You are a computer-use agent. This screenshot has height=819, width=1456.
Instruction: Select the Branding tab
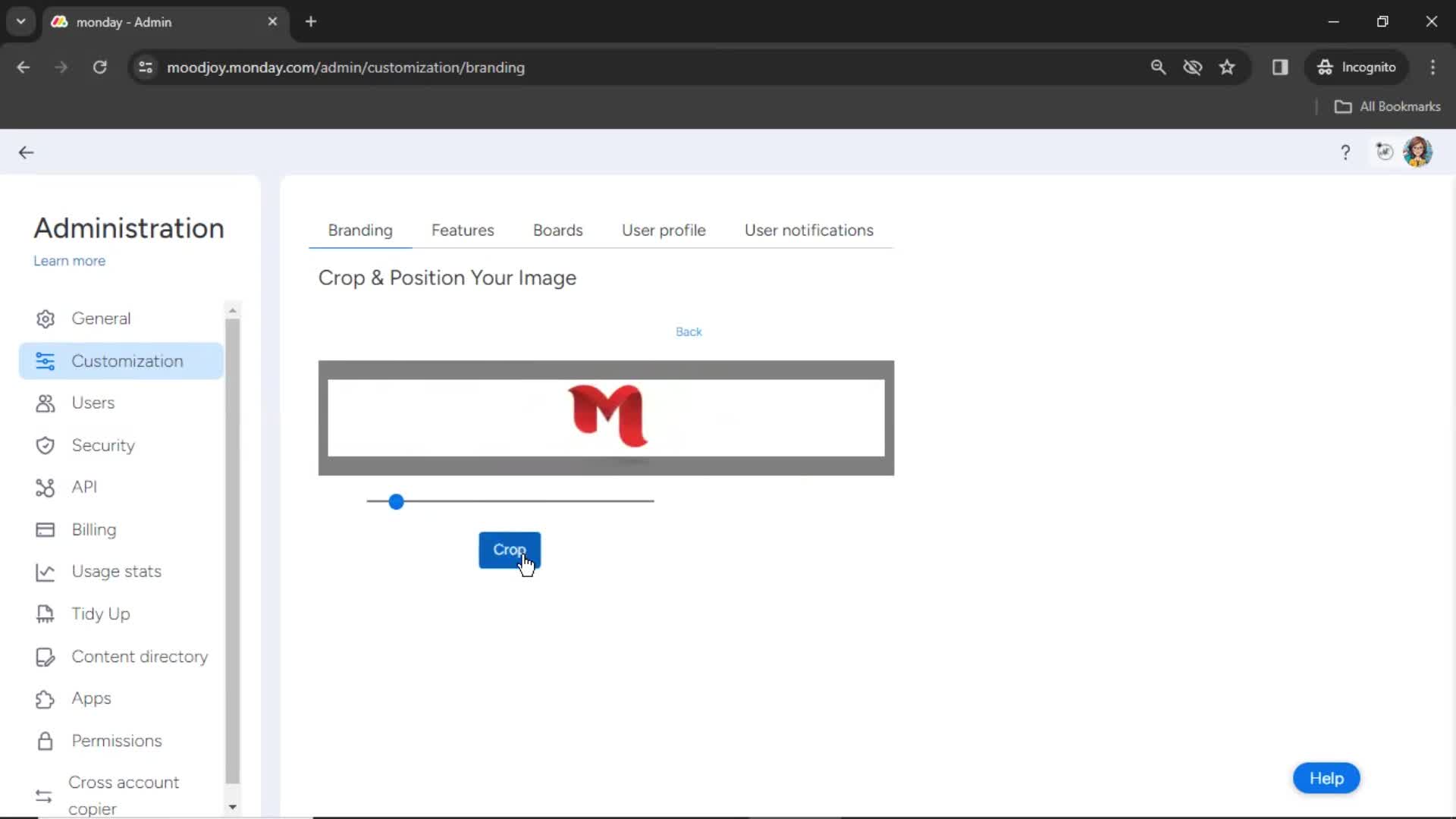[x=360, y=230]
